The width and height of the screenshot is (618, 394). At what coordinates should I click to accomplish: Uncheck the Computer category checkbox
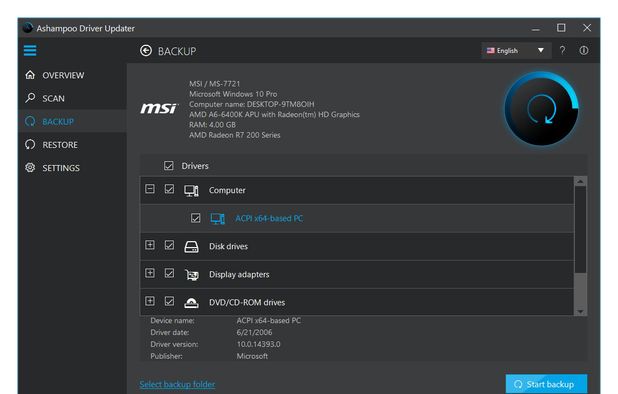[x=169, y=189]
